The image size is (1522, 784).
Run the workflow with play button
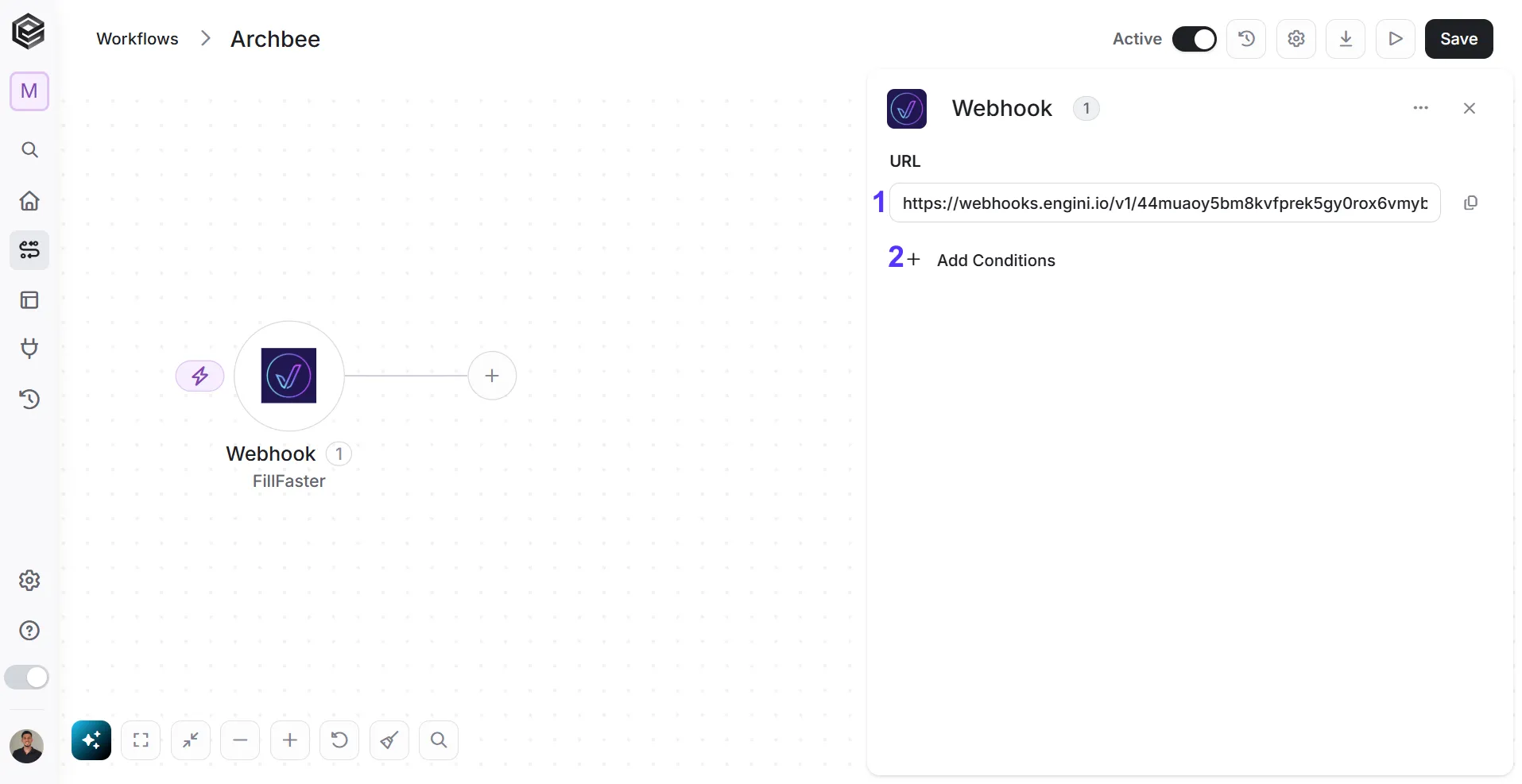click(x=1396, y=39)
